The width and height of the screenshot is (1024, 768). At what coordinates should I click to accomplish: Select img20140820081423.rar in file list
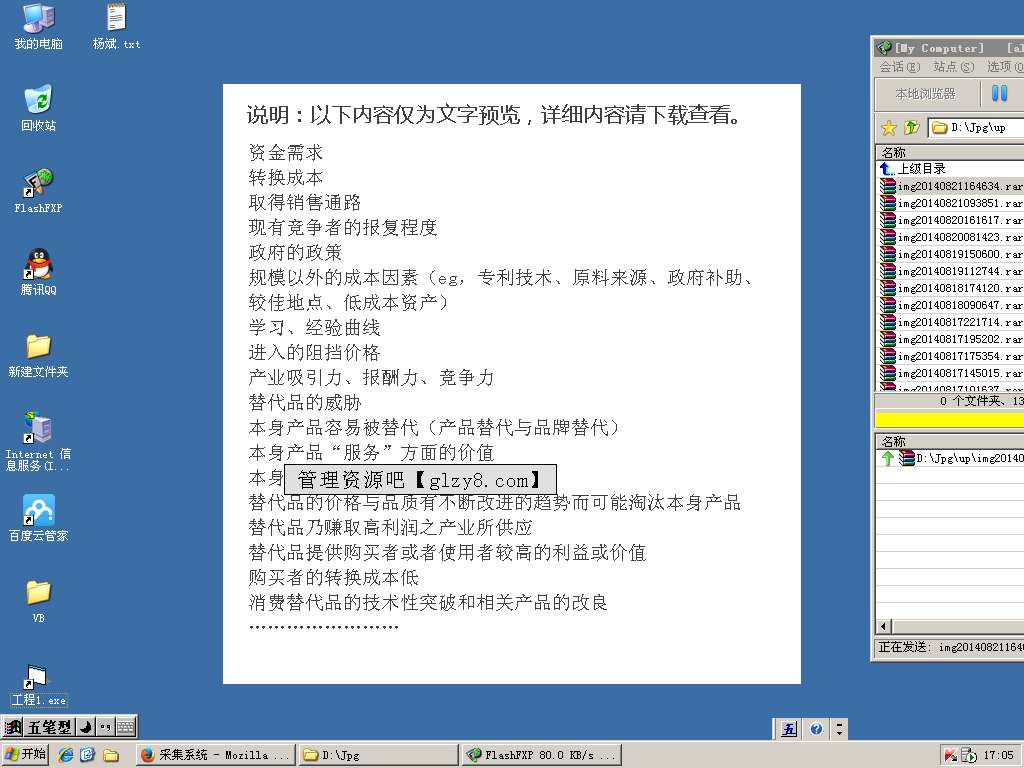click(950, 237)
